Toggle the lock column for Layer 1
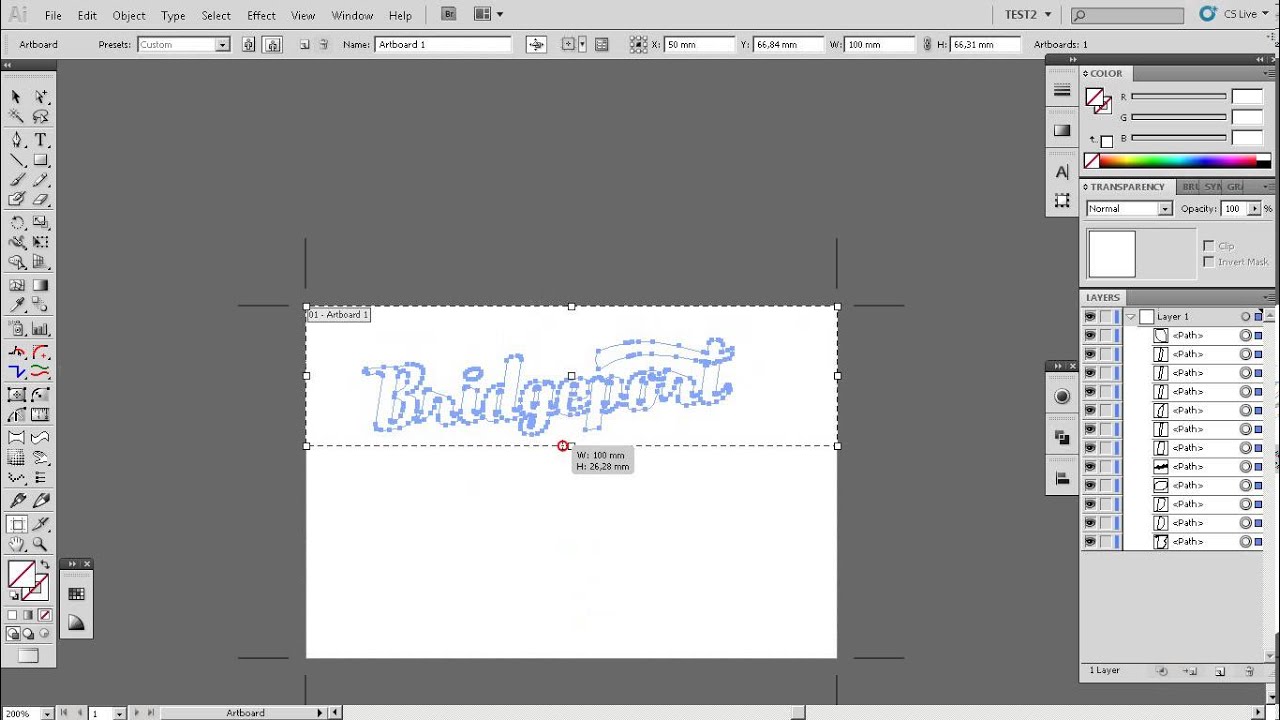This screenshot has height=720, width=1280. (x=1106, y=316)
